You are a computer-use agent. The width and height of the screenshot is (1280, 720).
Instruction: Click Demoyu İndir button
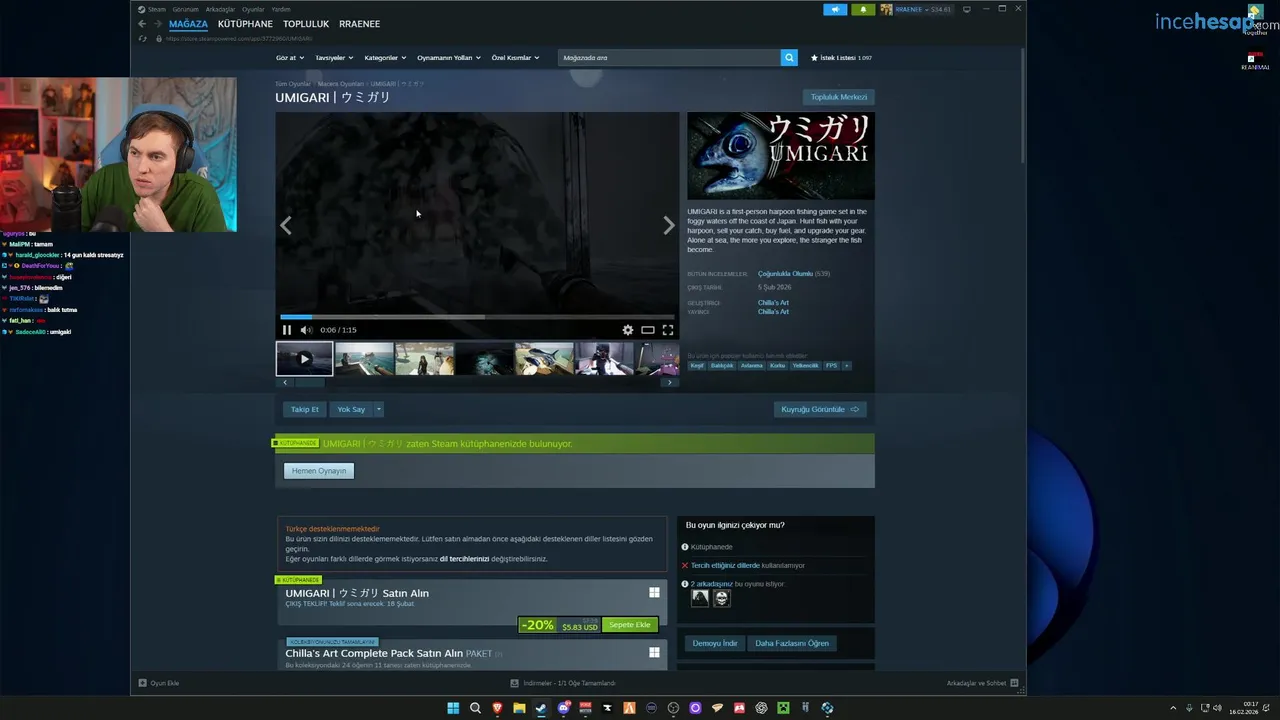tap(715, 643)
